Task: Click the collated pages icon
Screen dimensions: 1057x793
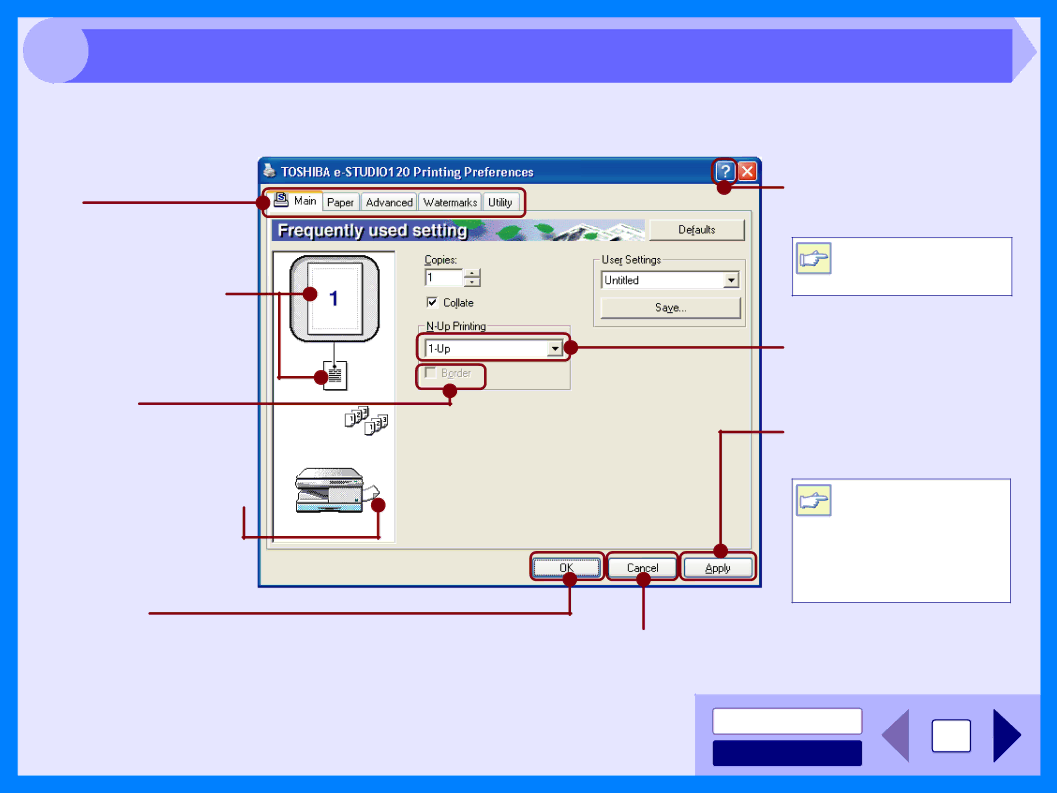Action: pos(366,421)
